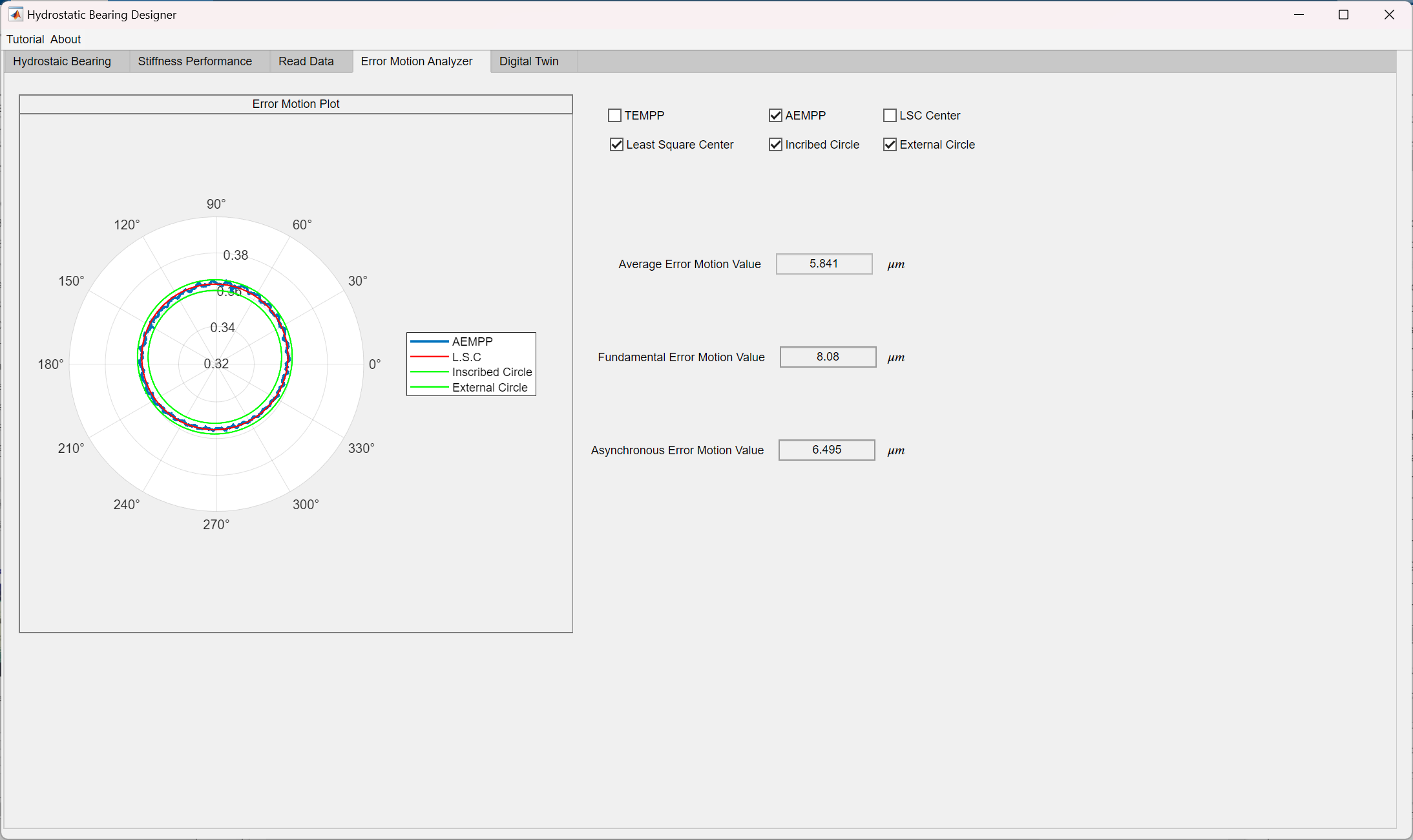Select the L.S.C entry in the legend
Viewport: 1413px width, 840px height.
(466, 357)
